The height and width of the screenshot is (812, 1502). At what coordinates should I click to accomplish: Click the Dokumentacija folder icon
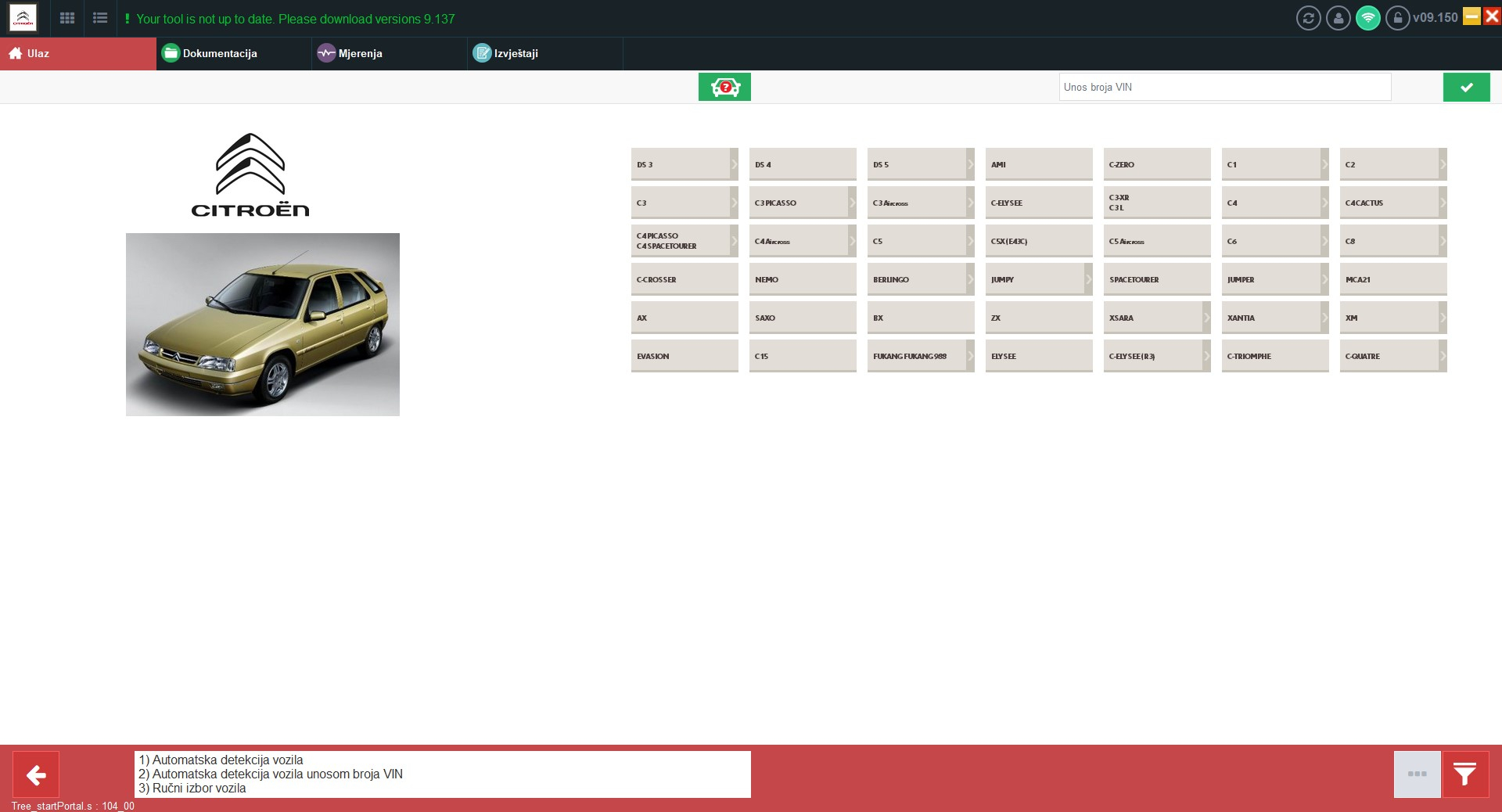pos(170,53)
